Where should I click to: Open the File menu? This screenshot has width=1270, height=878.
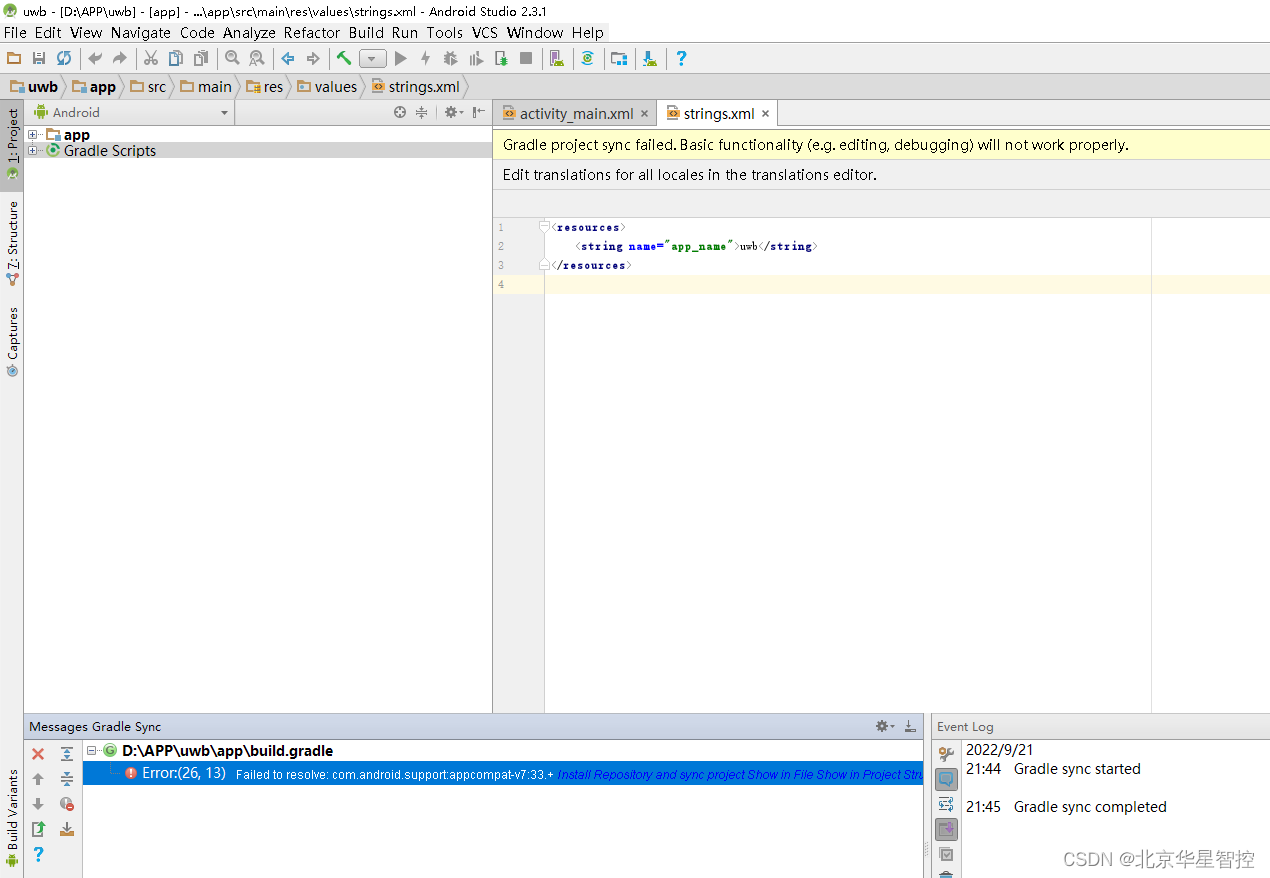15,32
